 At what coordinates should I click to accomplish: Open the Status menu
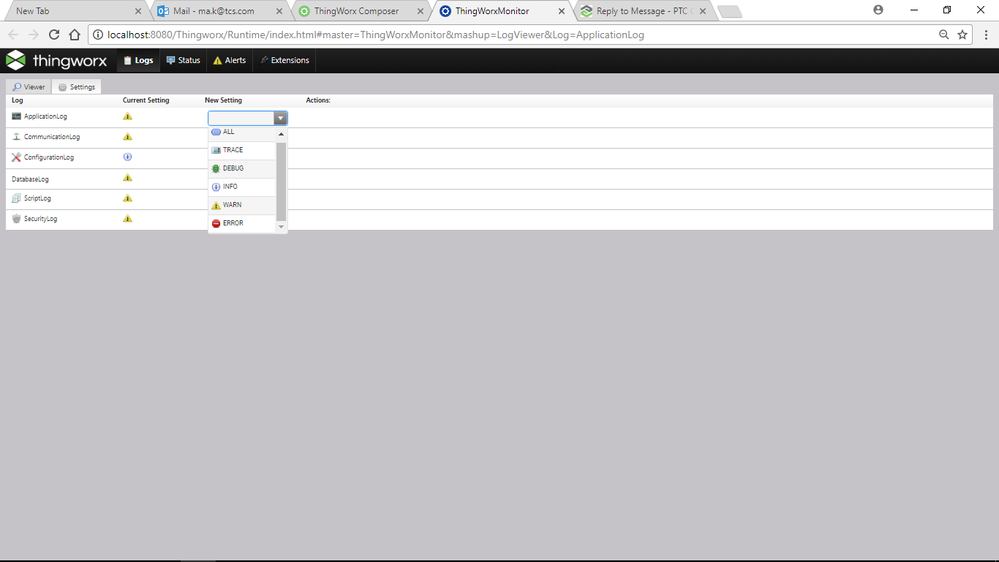(x=183, y=61)
